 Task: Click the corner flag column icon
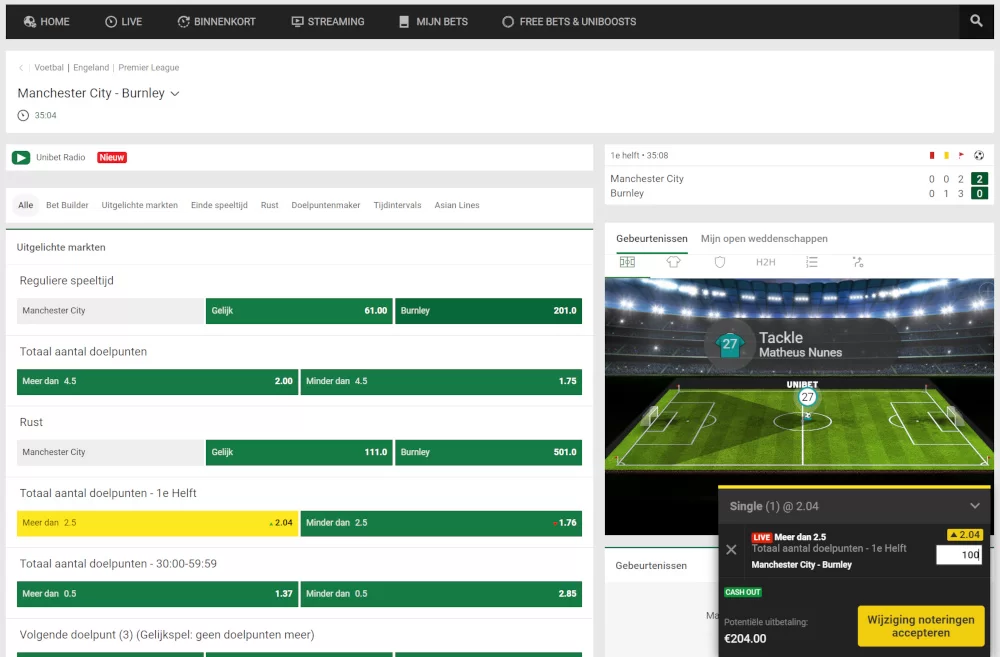point(961,156)
